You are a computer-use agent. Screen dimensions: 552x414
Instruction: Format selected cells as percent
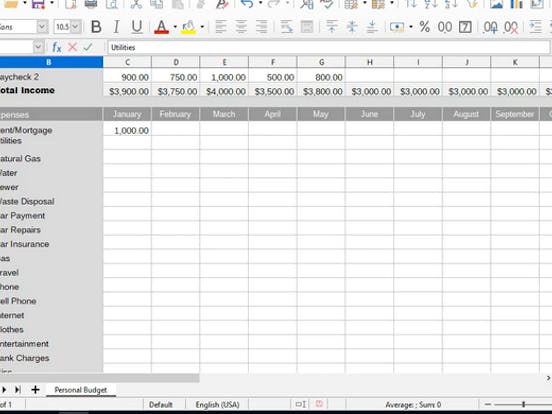point(425,27)
